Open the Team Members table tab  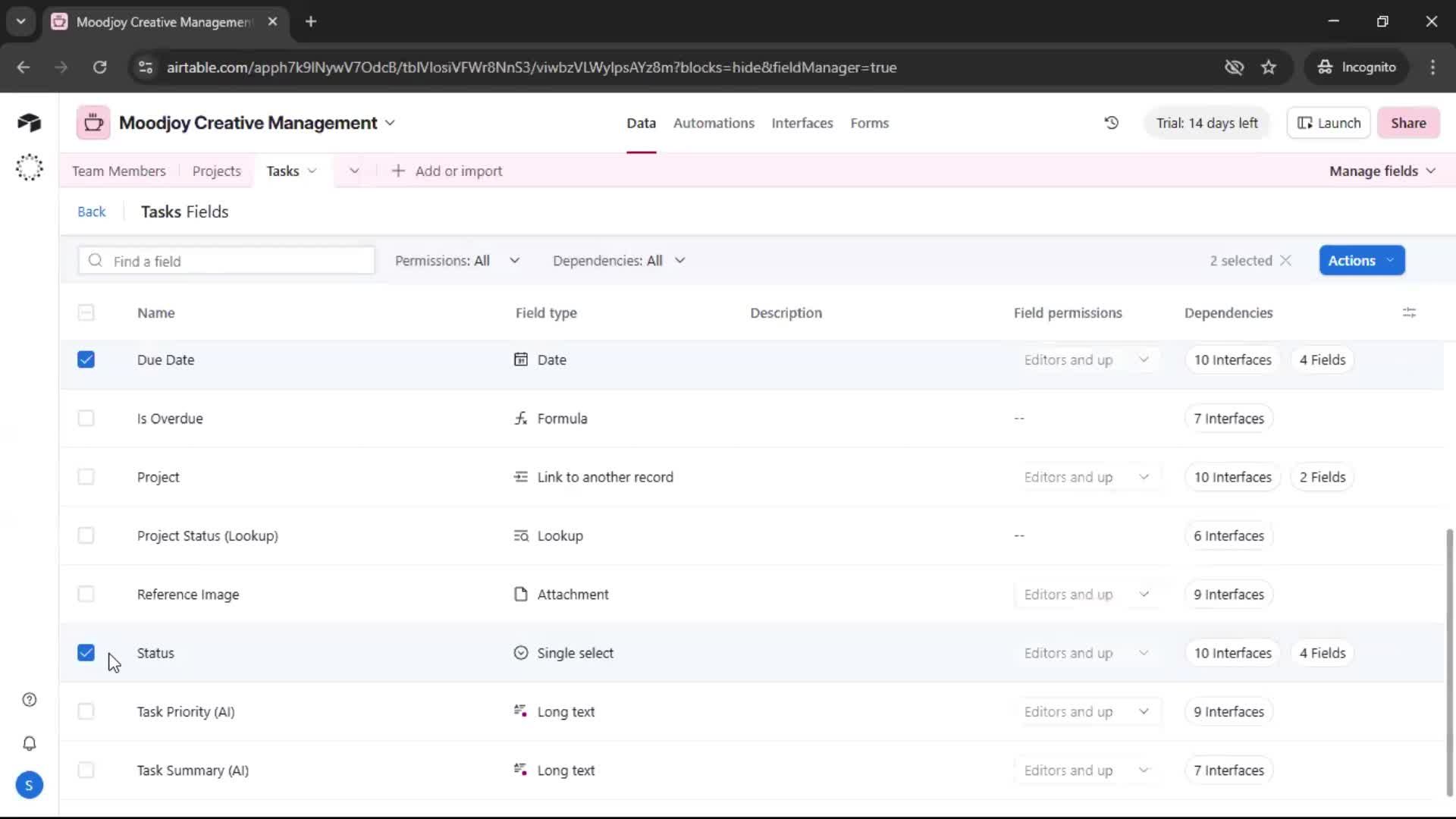click(119, 171)
